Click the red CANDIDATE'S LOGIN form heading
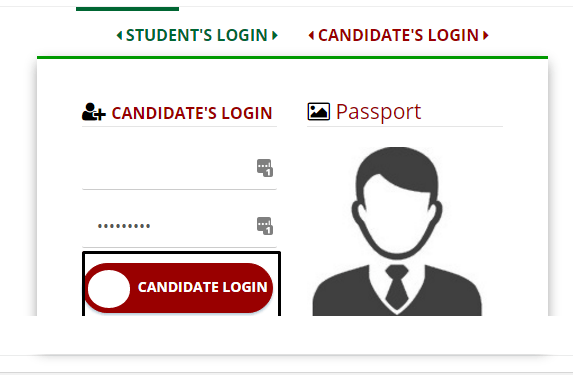 (192, 113)
